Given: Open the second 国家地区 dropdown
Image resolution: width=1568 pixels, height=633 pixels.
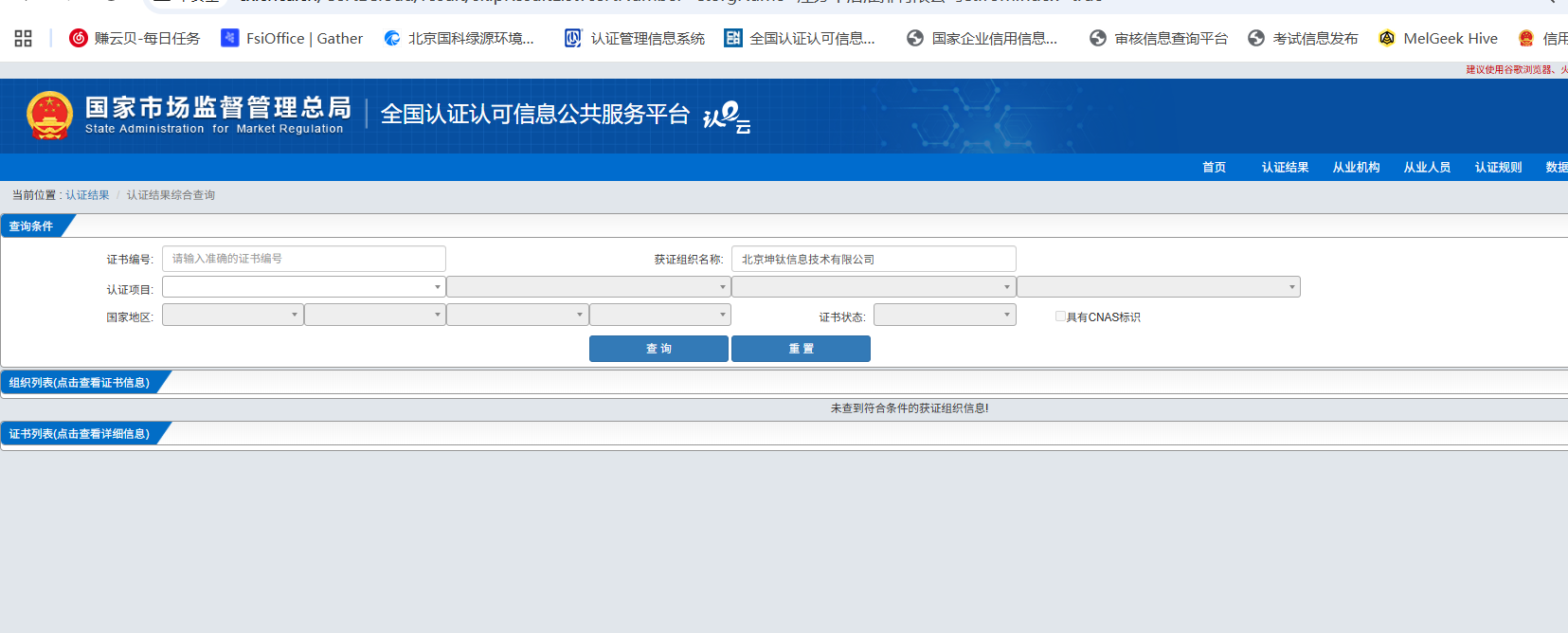Looking at the screenshot, I should 375,315.
